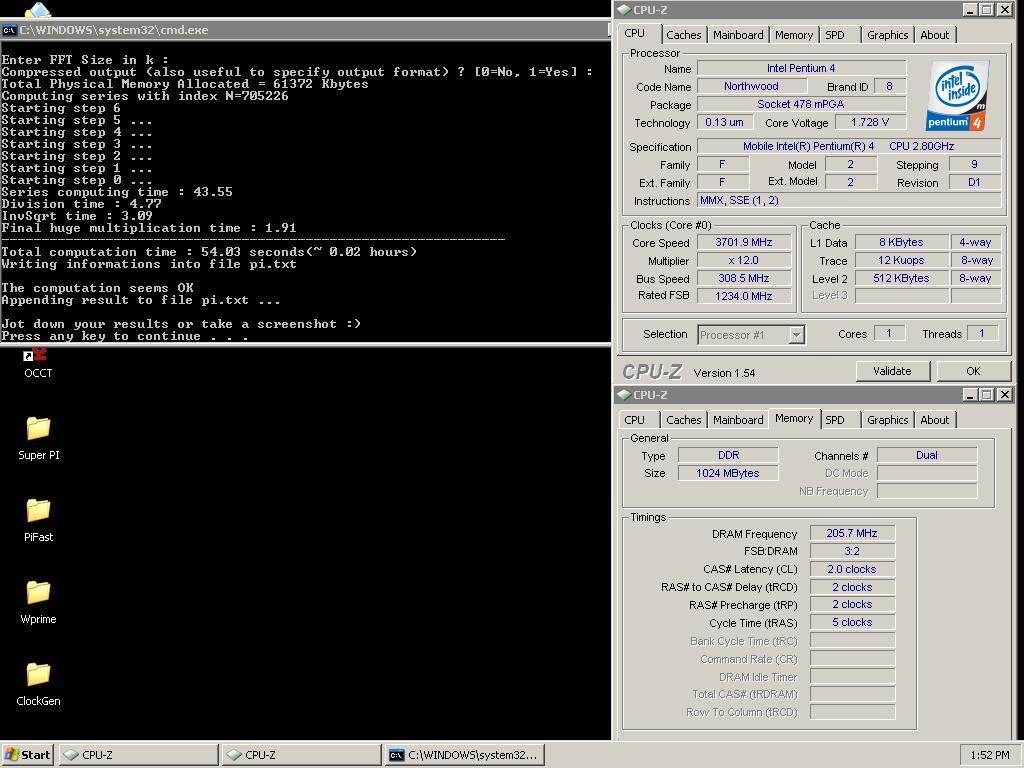Open the PiFast folder icon
The height and width of the screenshot is (768, 1024).
point(39,520)
